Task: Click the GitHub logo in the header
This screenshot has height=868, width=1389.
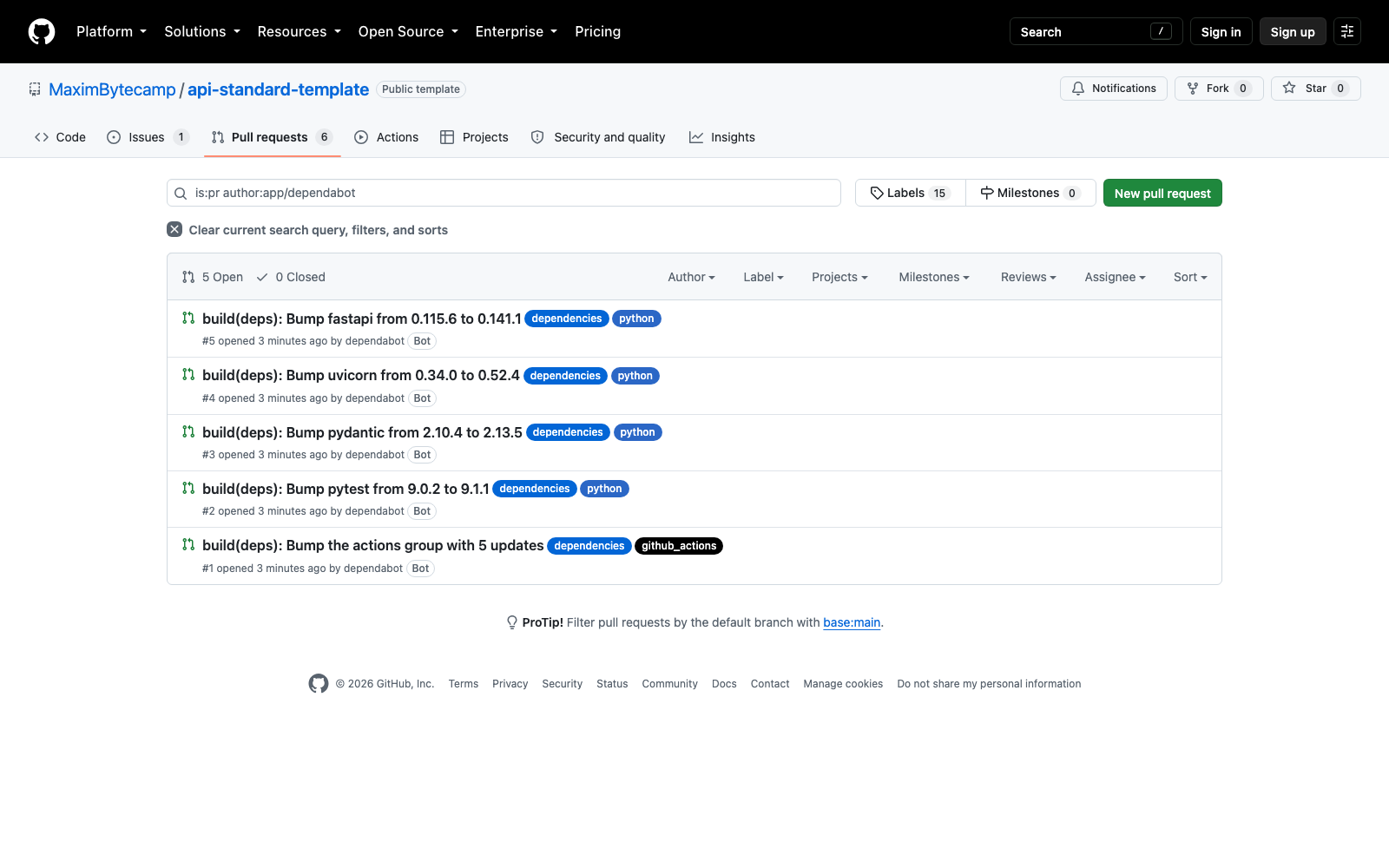Action: point(42,31)
